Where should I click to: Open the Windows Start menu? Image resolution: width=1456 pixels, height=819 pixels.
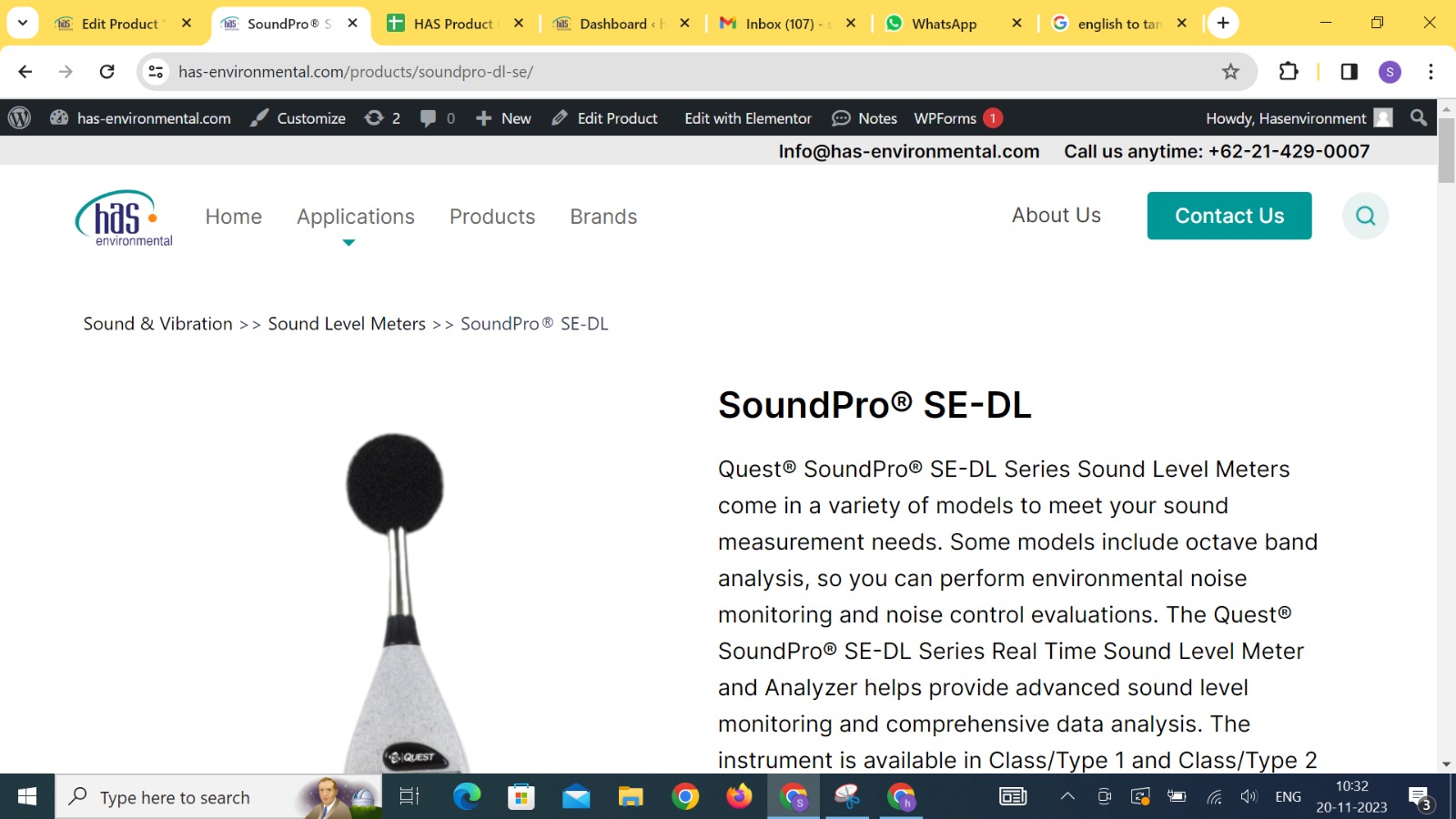[x=27, y=797]
